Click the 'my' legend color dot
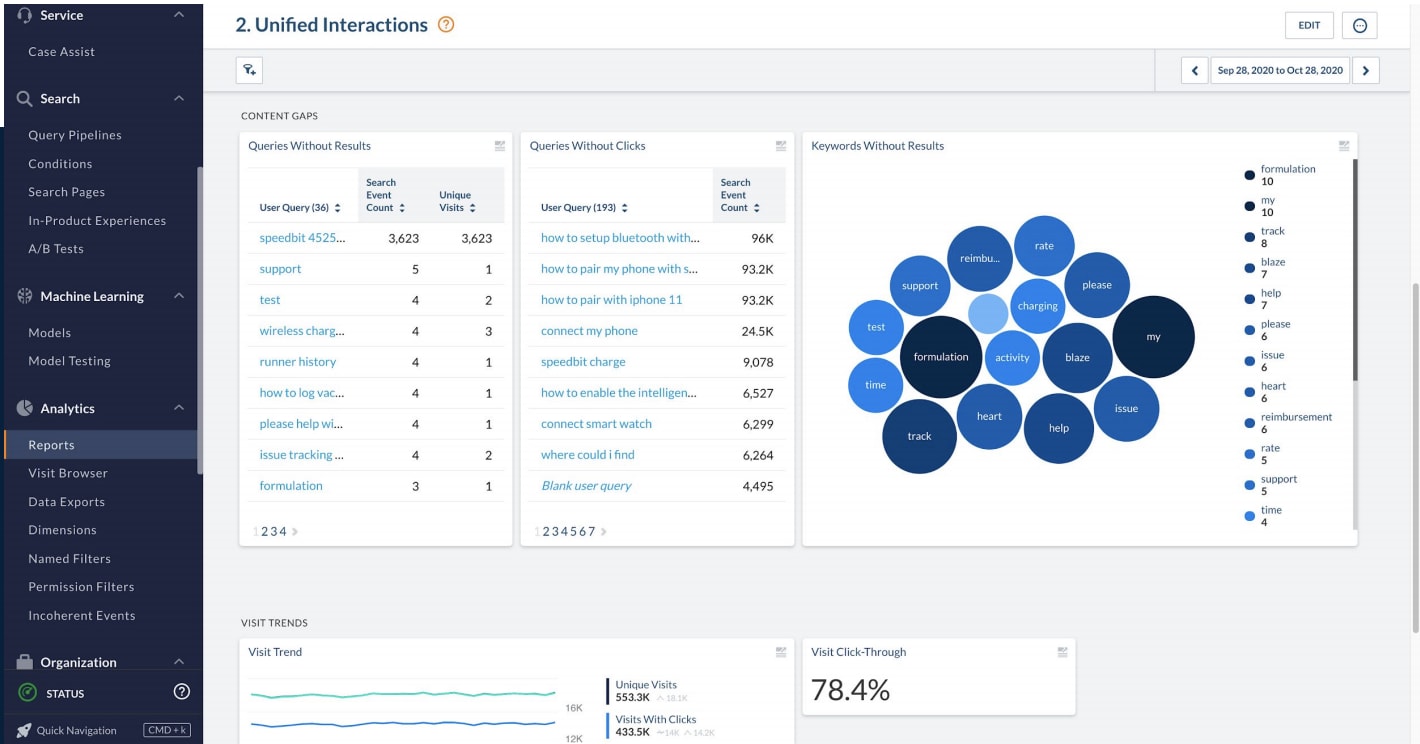The width and height of the screenshot is (1420, 744). pos(1249,207)
